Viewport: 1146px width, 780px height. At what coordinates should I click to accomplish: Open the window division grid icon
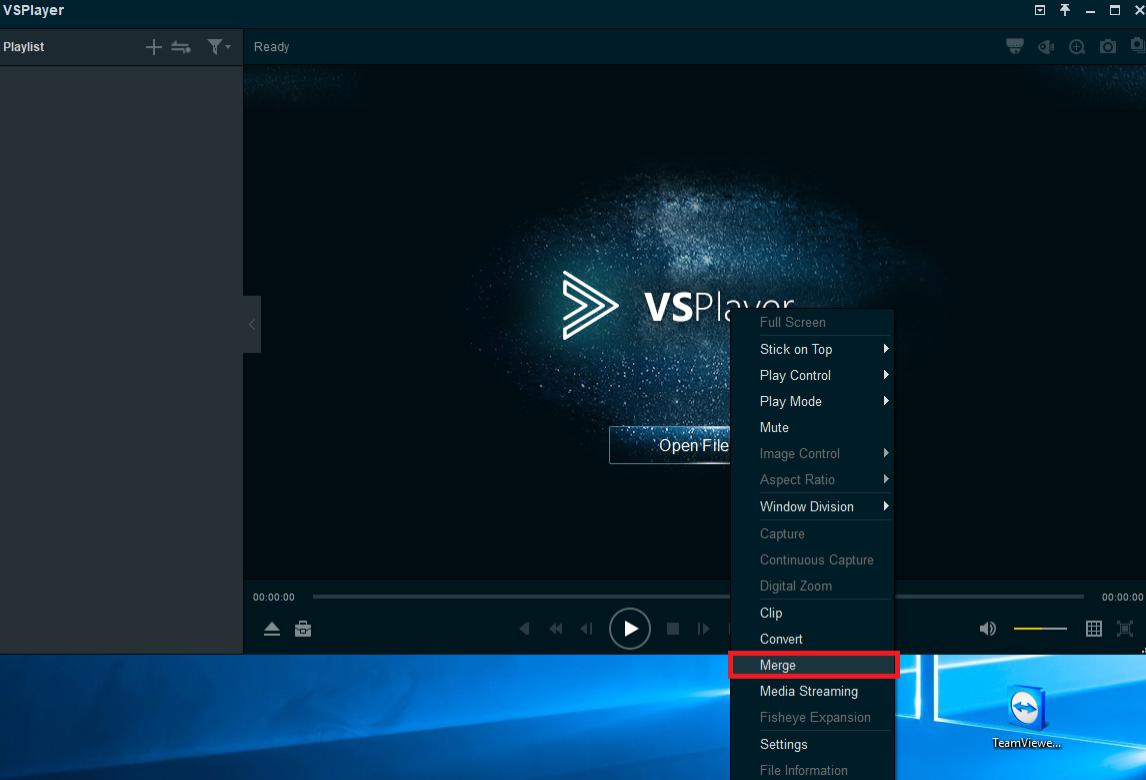(x=1094, y=629)
